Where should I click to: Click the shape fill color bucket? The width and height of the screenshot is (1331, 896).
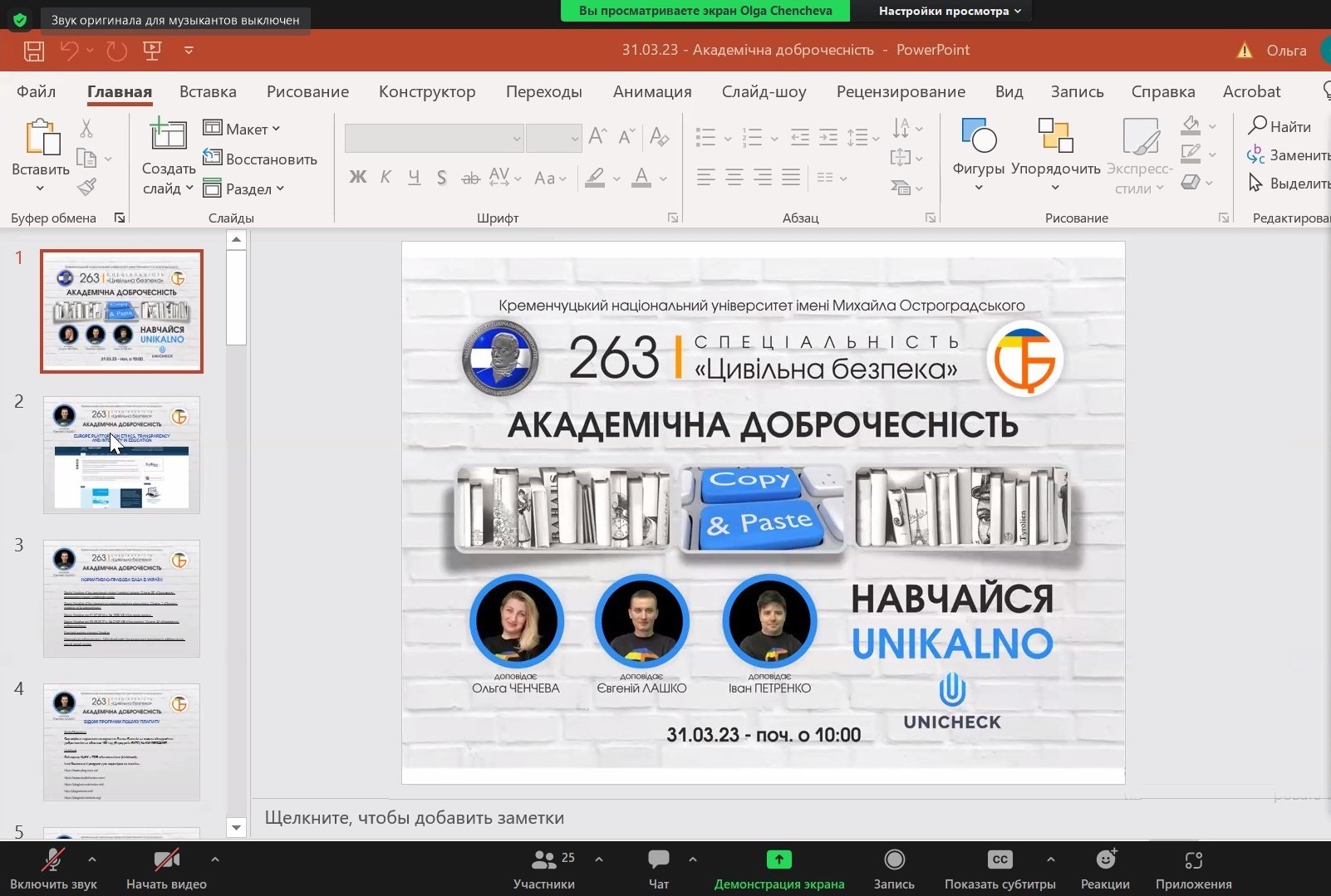(x=1191, y=125)
